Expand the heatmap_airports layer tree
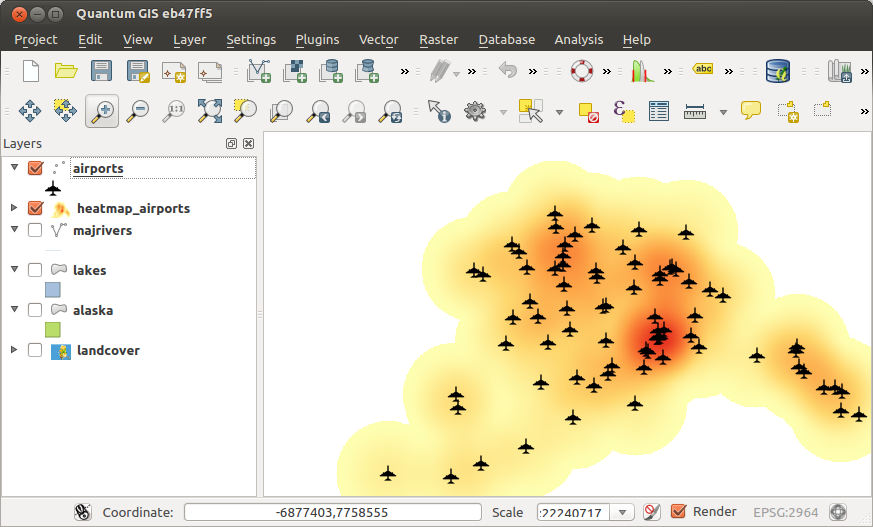873x527 pixels. [14, 208]
